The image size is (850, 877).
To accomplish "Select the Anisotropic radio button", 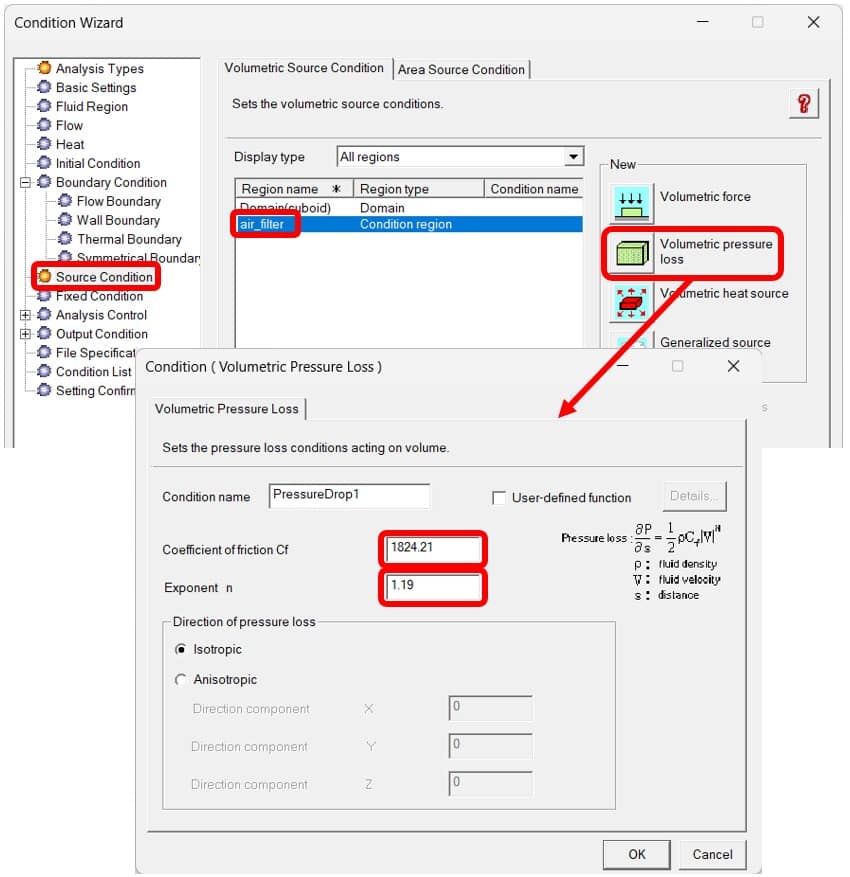I will click(181, 680).
